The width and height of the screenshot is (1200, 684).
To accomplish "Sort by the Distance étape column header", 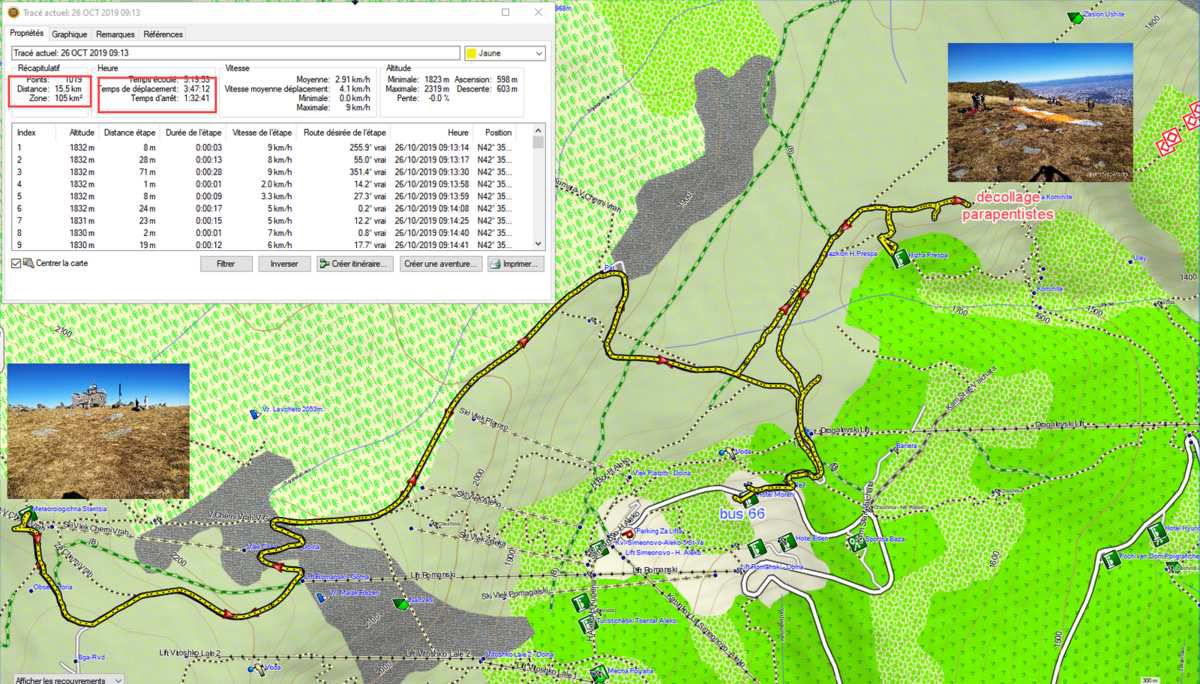I will click(130, 132).
